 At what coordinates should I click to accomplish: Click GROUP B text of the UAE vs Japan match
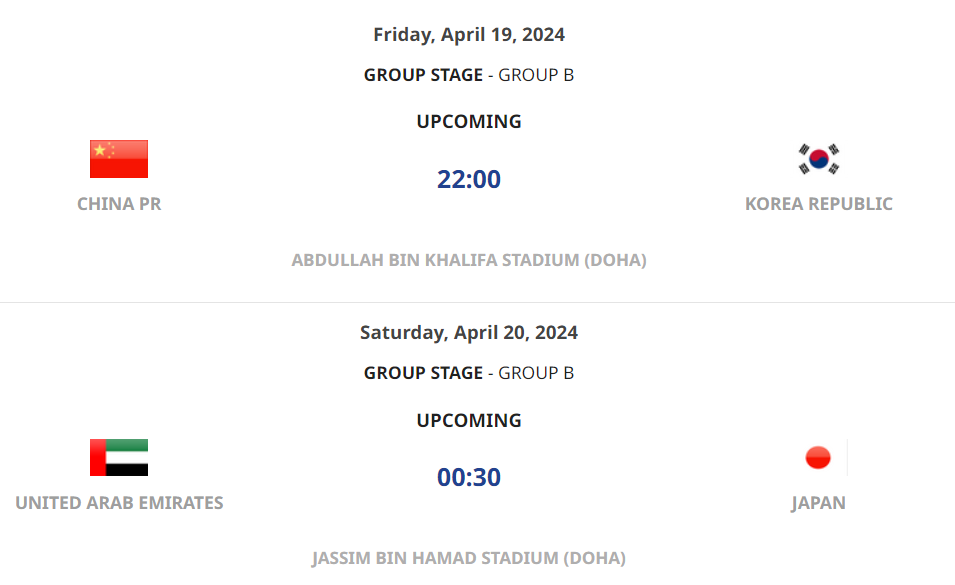536,373
